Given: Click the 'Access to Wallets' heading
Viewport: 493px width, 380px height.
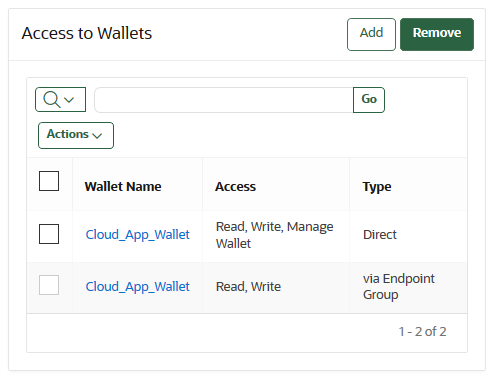Looking at the screenshot, I should click(87, 33).
